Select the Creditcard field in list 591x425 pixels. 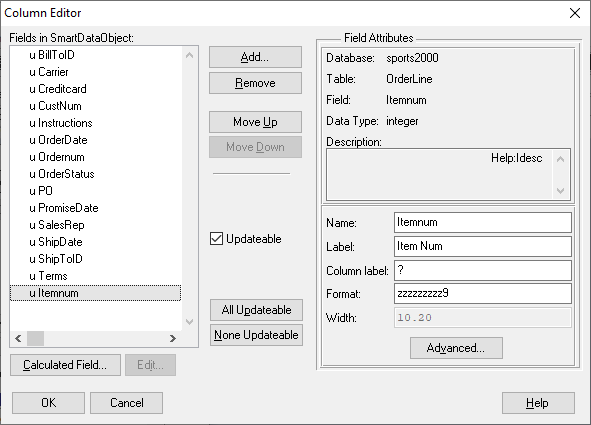[x=95, y=89]
